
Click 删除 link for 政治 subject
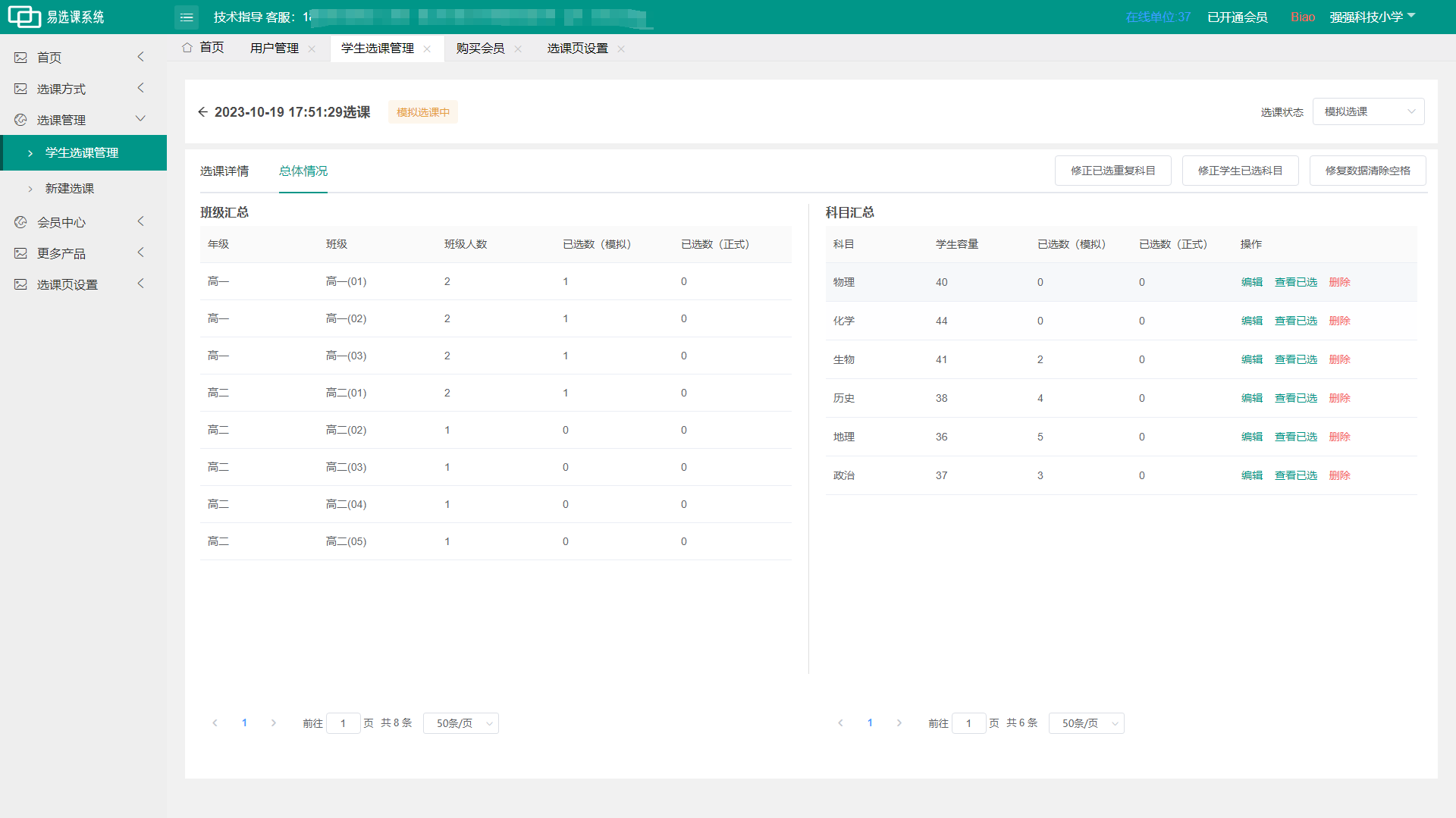click(1339, 475)
